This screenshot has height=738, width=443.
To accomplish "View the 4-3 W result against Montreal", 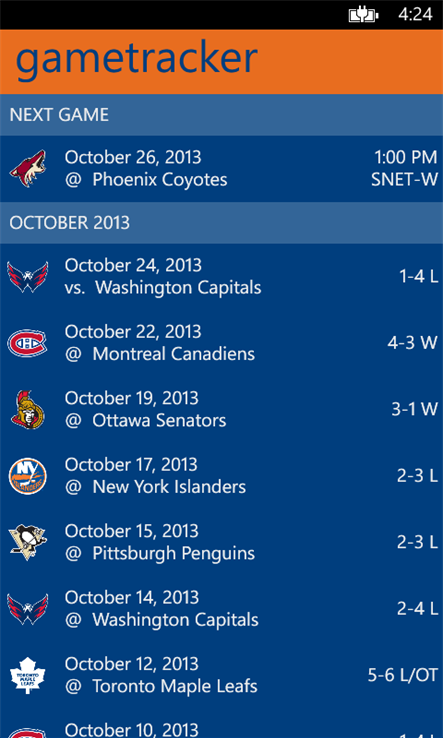I will tap(412, 343).
